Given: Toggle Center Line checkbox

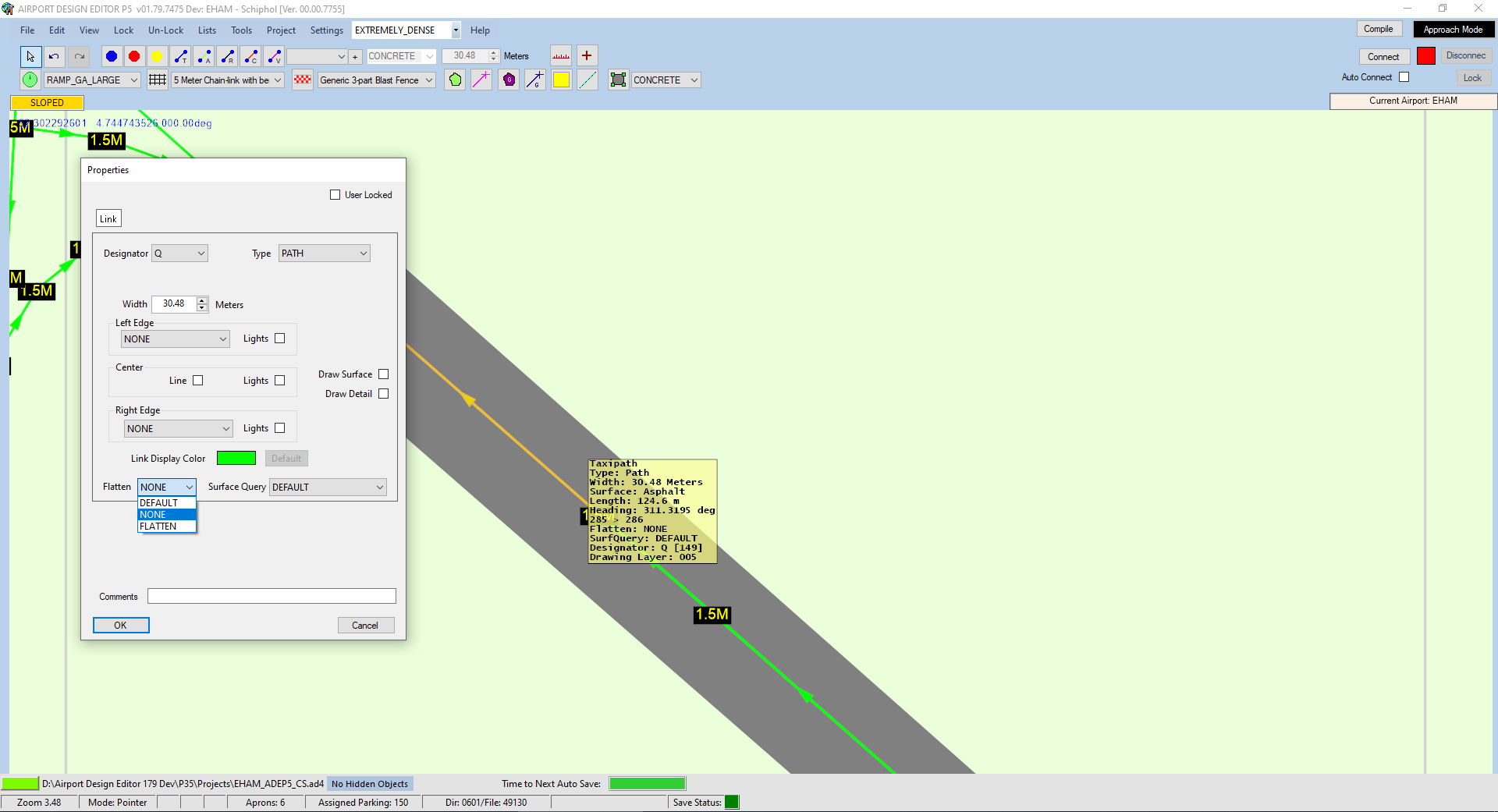Looking at the screenshot, I should (x=198, y=381).
